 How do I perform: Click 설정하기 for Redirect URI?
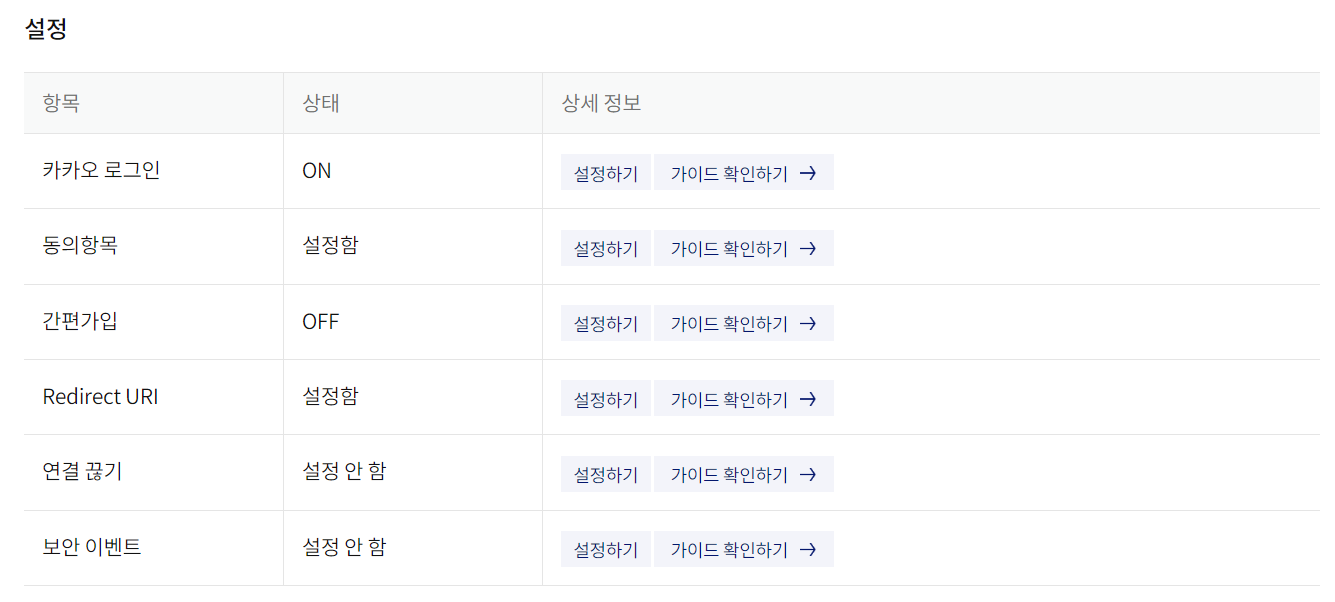(x=606, y=399)
